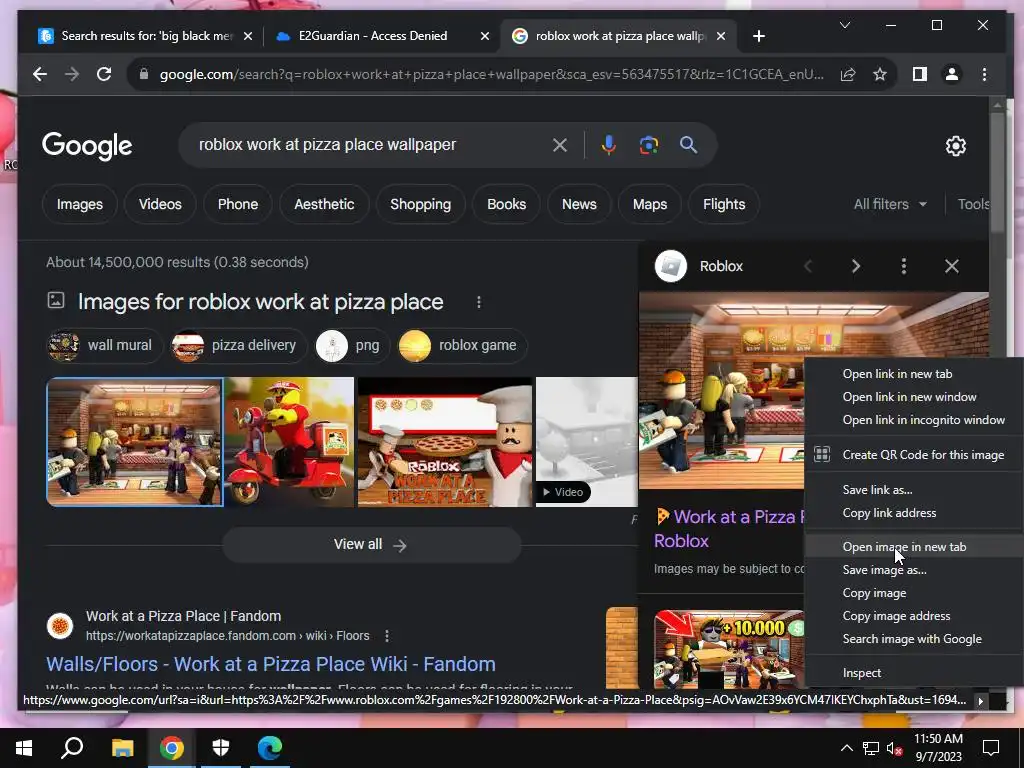
Task: Reload the current page
Action: (x=104, y=74)
